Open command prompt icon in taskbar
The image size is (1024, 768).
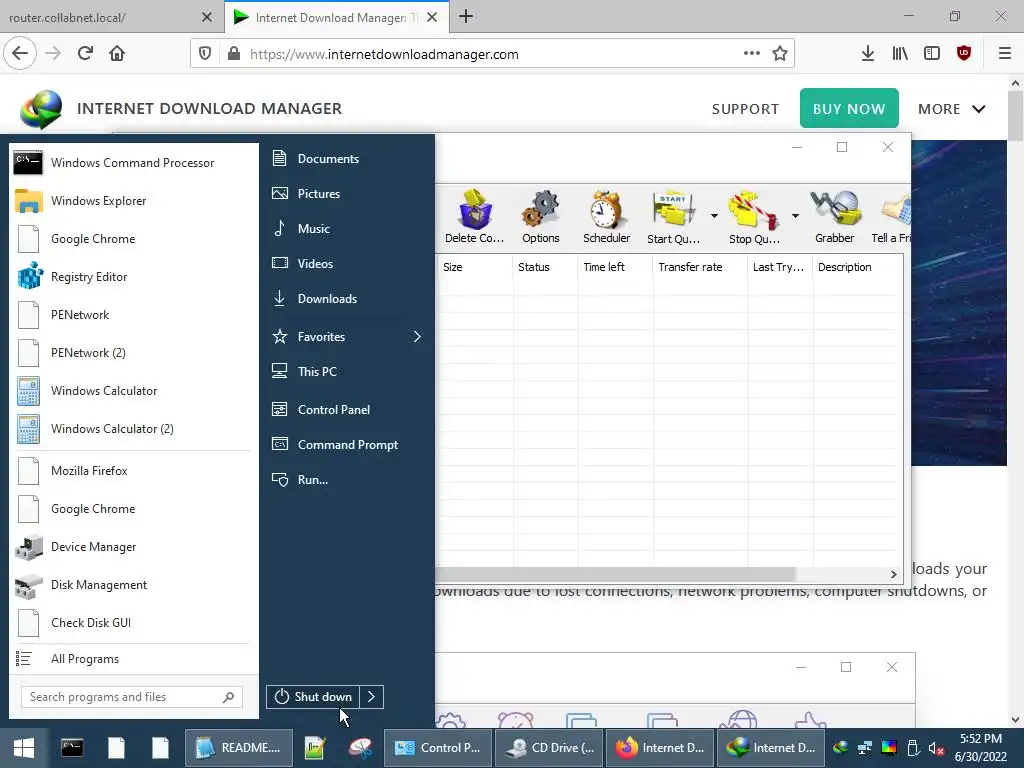pos(72,748)
